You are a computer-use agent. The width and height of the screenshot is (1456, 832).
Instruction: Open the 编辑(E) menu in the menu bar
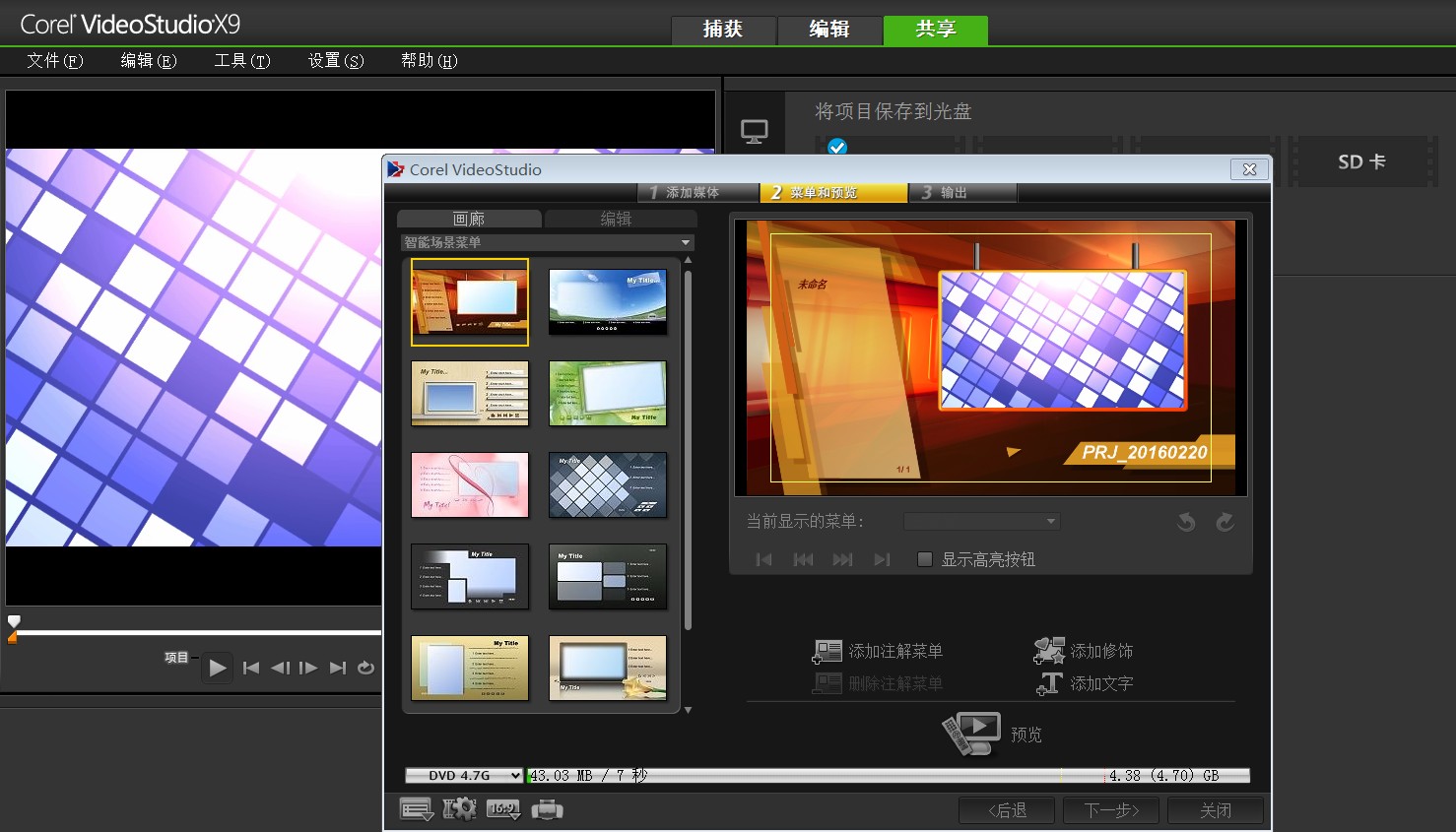coord(149,61)
